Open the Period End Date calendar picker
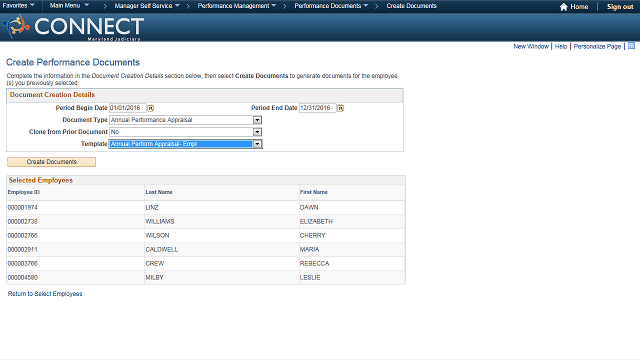This screenshot has height=360, width=640. point(340,108)
